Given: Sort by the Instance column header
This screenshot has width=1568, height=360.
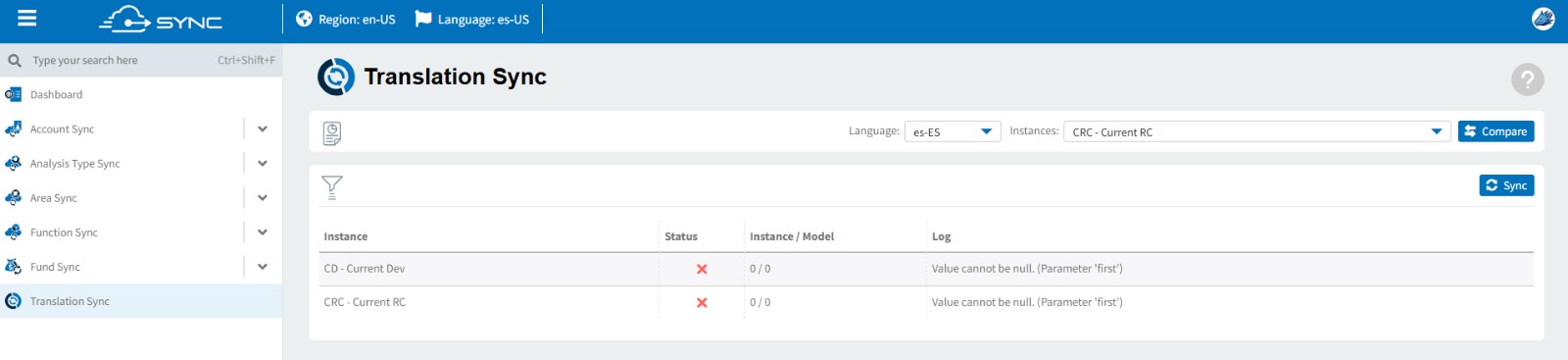Looking at the screenshot, I should (x=346, y=236).
